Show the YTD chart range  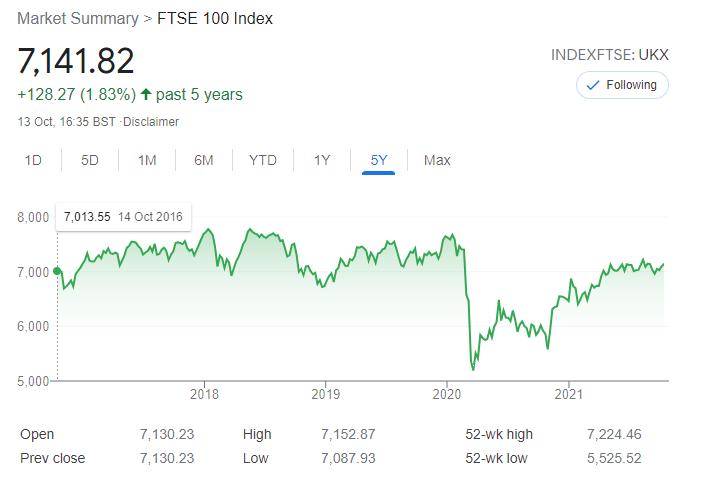coord(263,160)
